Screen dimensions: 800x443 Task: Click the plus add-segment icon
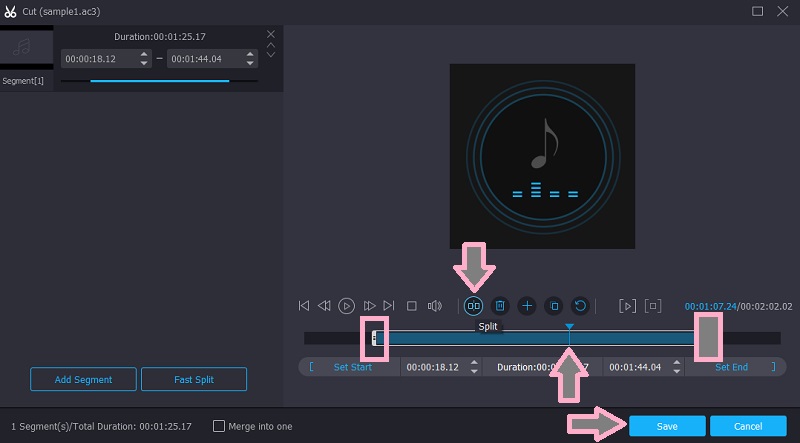[527, 305]
